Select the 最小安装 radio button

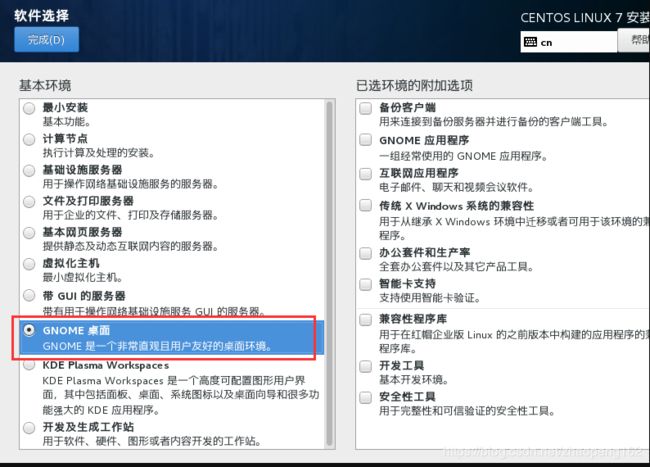(29, 109)
